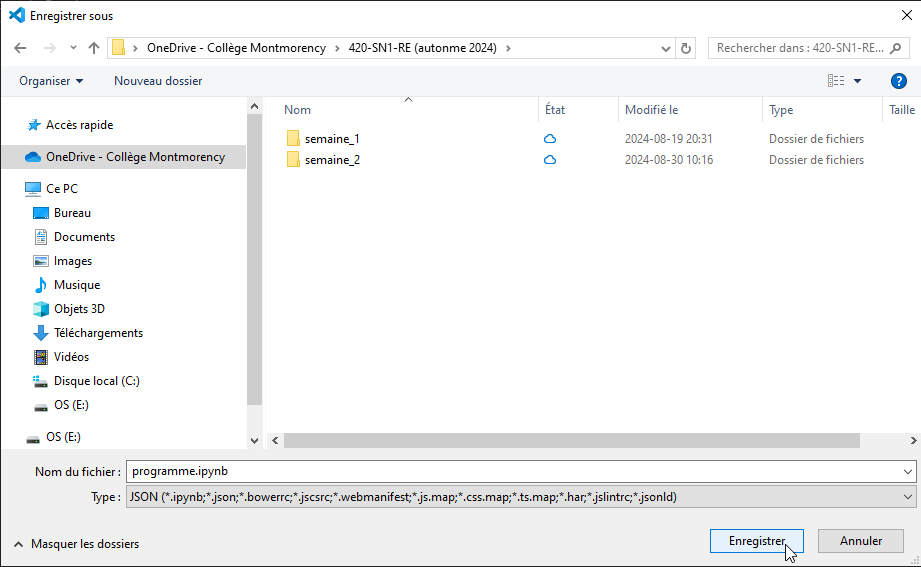Expand the view options dropdown arrow

pos(858,81)
